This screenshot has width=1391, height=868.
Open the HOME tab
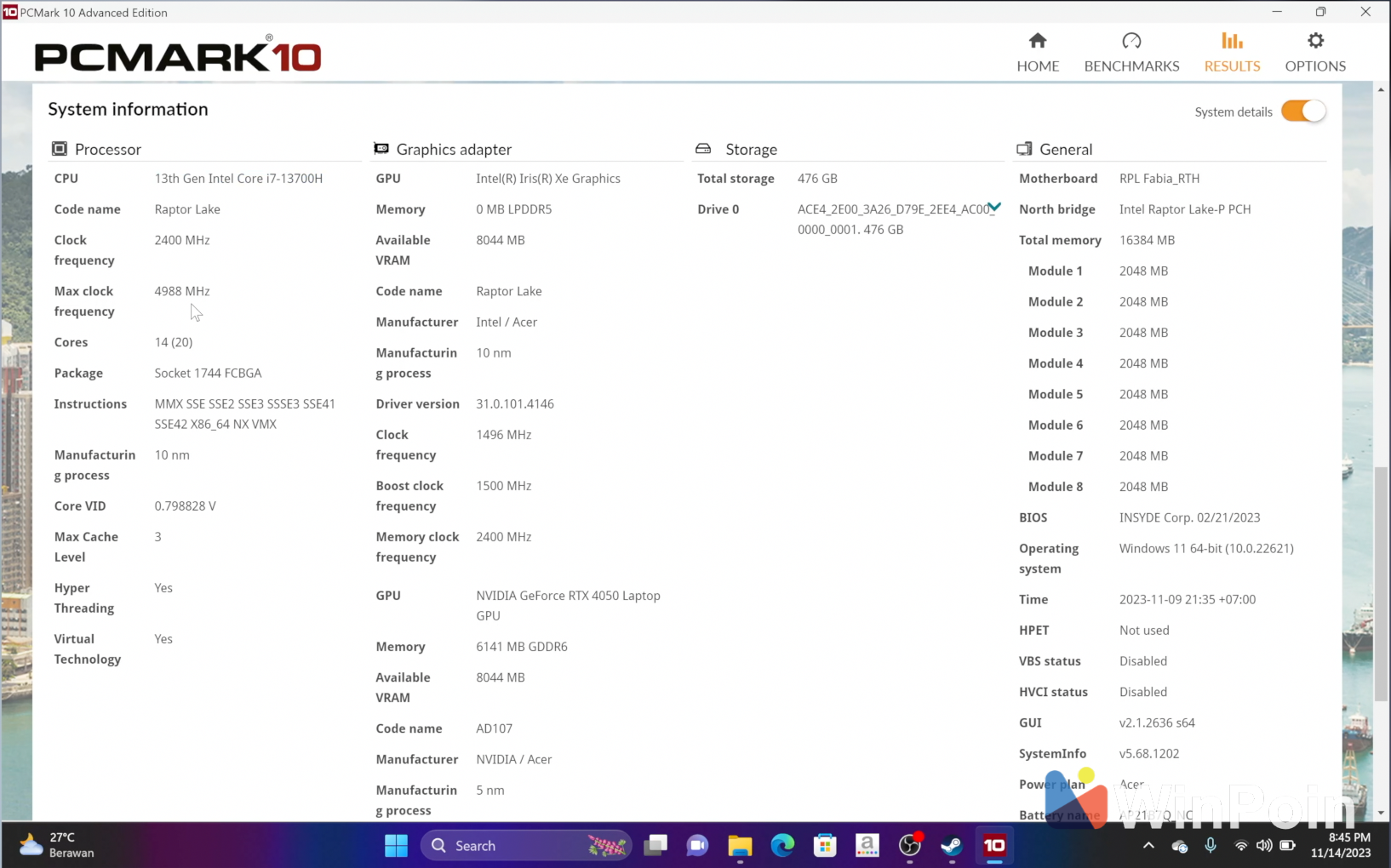click(x=1038, y=53)
